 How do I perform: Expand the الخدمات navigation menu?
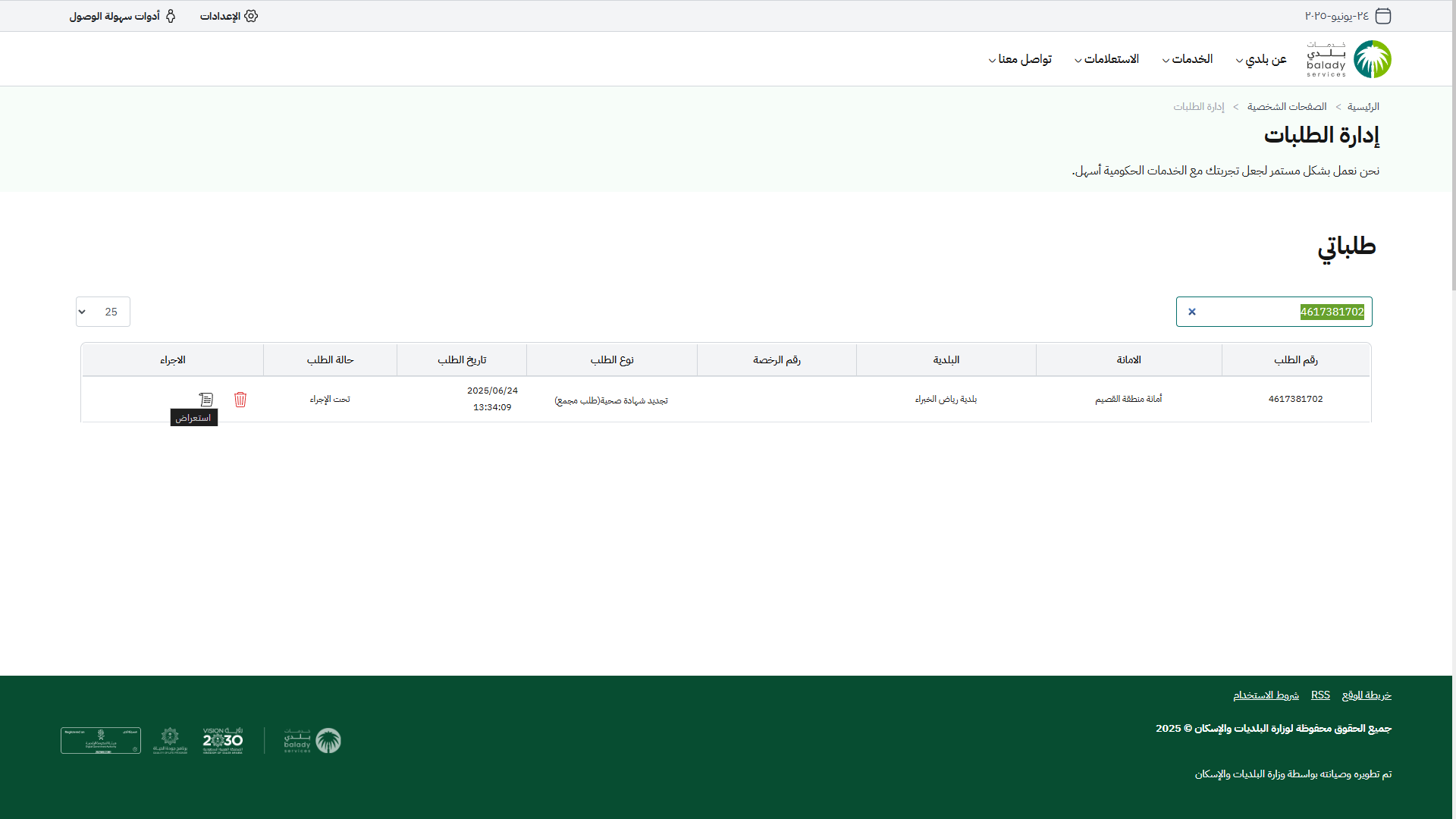(1188, 59)
